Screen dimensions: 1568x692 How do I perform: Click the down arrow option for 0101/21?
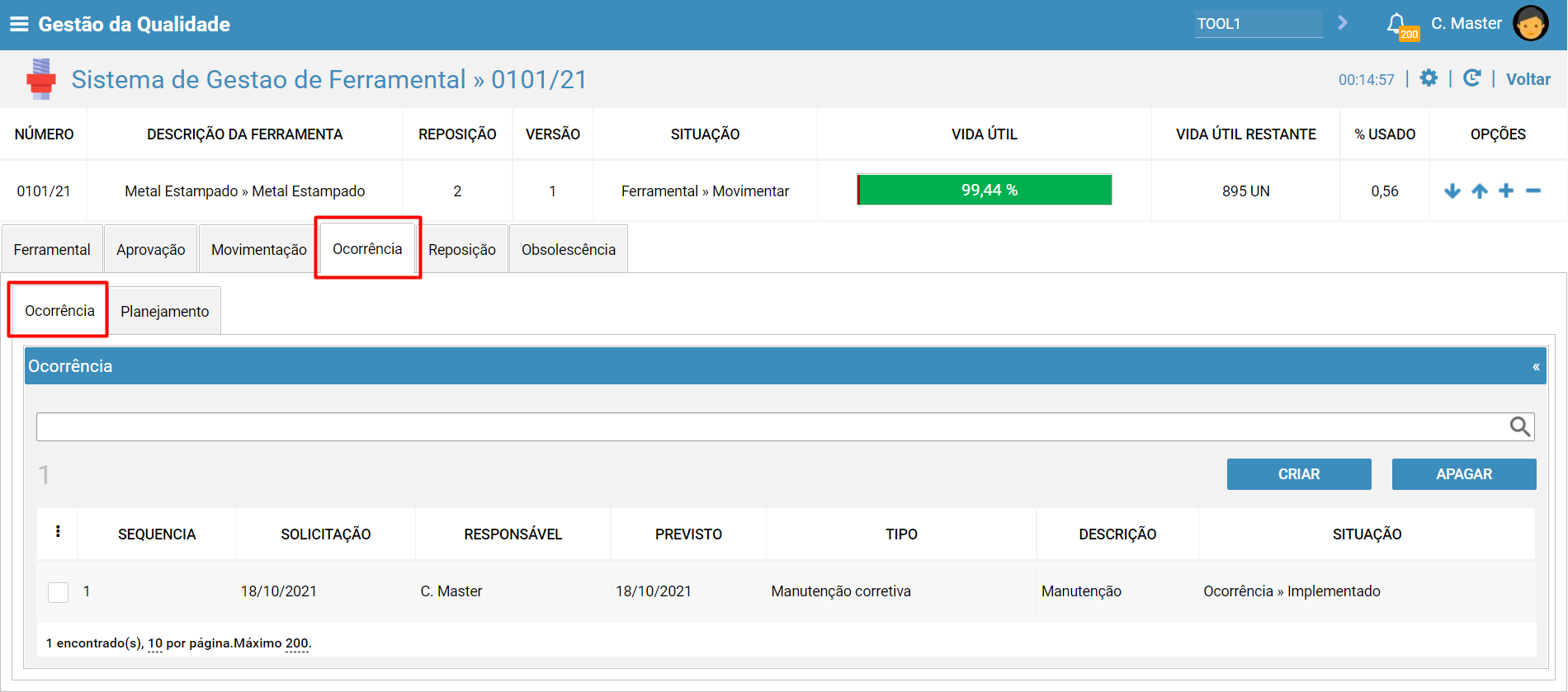pos(1452,191)
